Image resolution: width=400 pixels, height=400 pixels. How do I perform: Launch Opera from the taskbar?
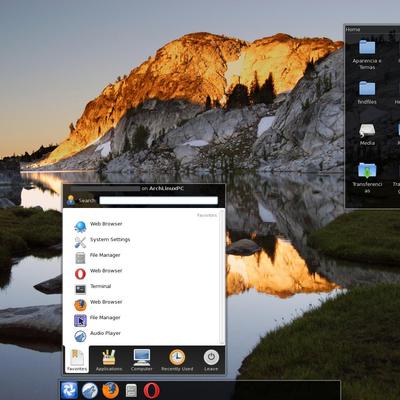pyautogui.click(x=151, y=390)
